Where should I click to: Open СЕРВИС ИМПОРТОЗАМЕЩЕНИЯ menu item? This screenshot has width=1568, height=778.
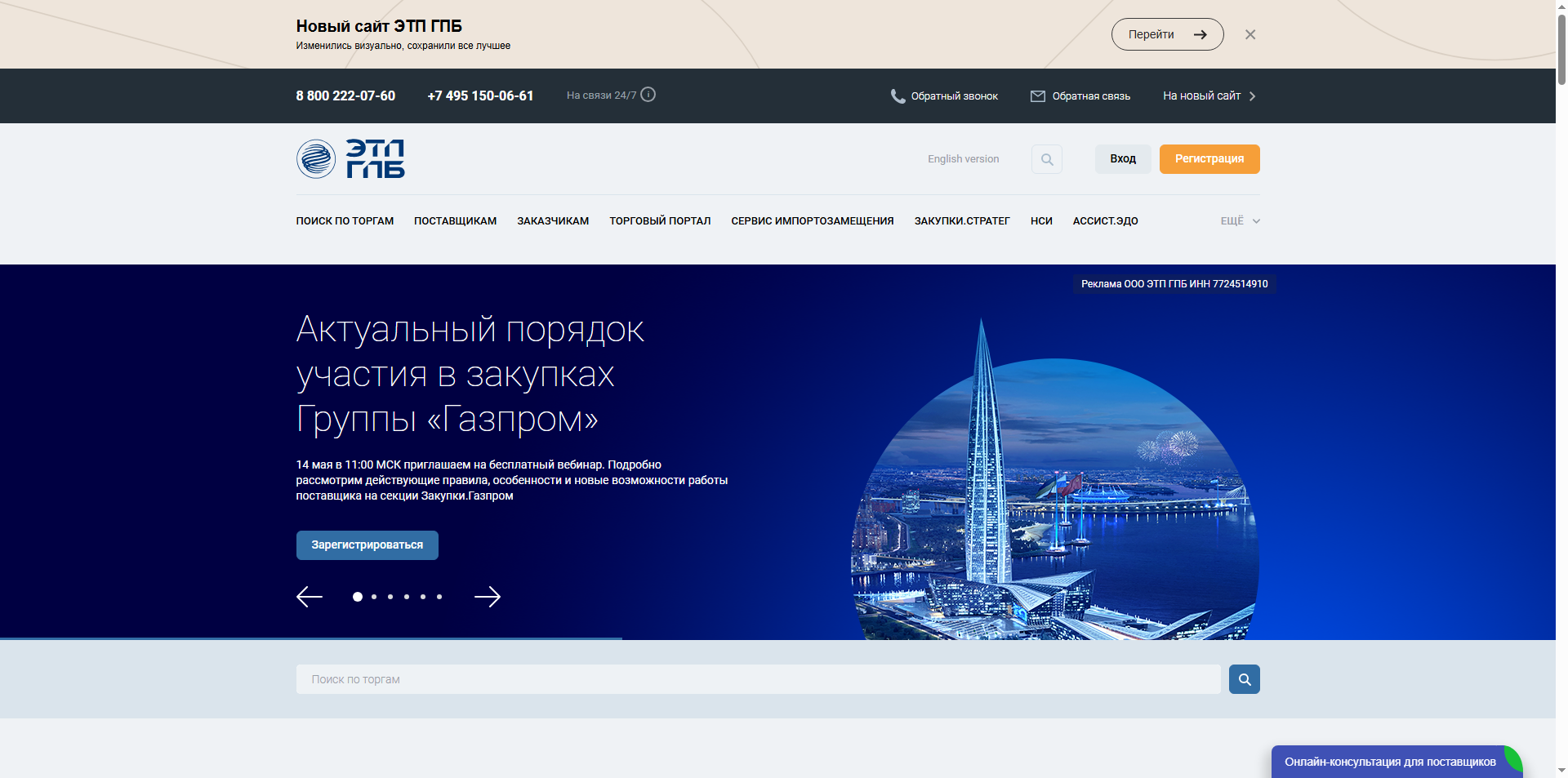coord(813,221)
